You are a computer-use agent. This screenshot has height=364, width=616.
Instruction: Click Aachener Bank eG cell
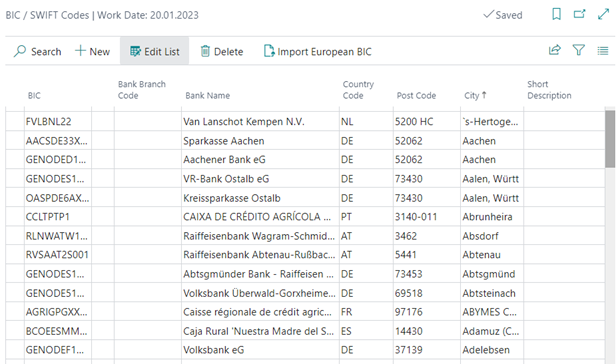click(260, 159)
